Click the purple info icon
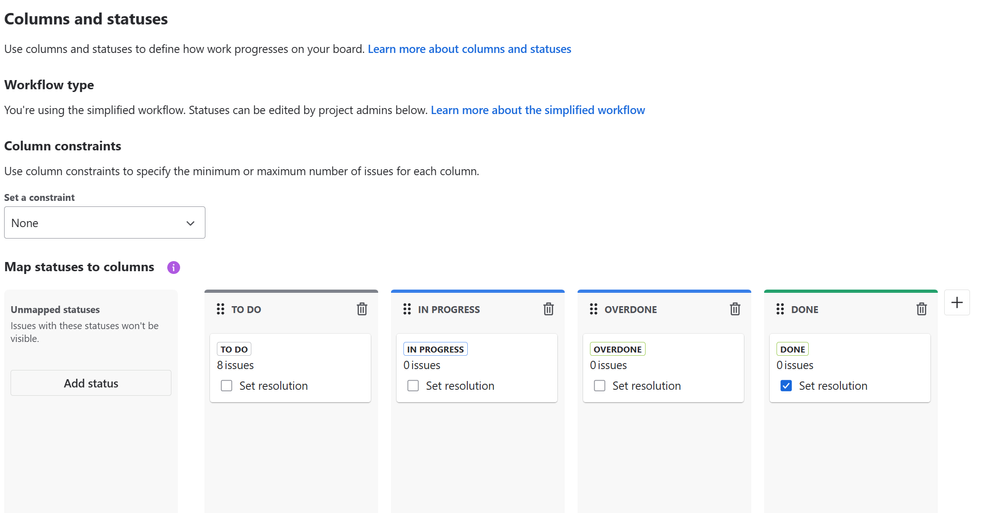The width and height of the screenshot is (998, 513). pyautogui.click(x=174, y=267)
